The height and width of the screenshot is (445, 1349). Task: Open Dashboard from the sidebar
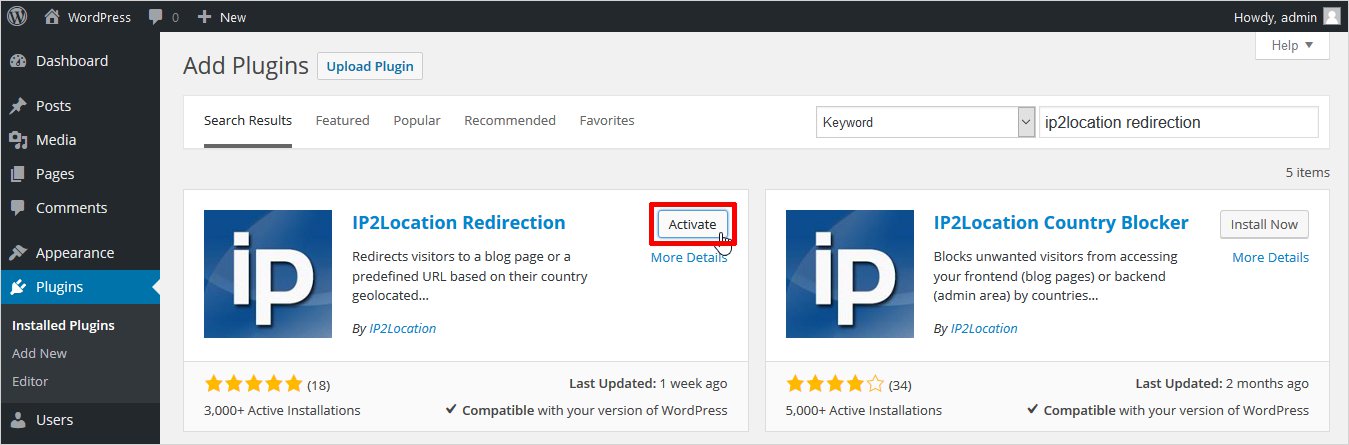71,61
